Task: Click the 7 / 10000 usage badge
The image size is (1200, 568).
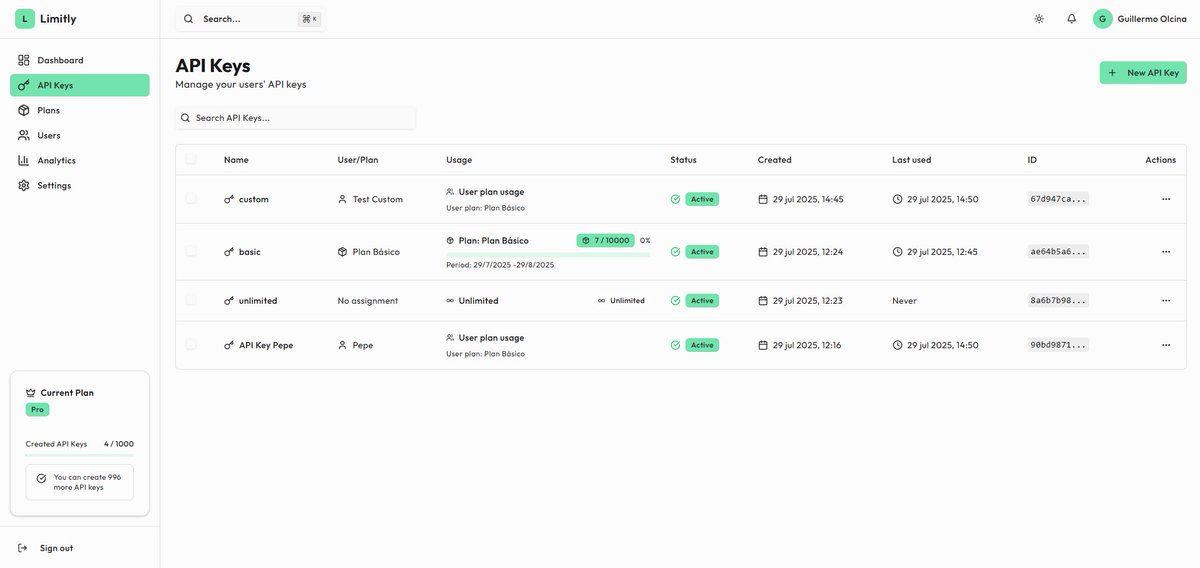Action: [x=605, y=241]
